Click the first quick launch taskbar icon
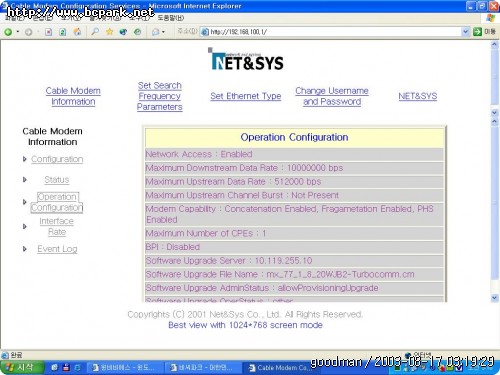 (x=55, y=368)
